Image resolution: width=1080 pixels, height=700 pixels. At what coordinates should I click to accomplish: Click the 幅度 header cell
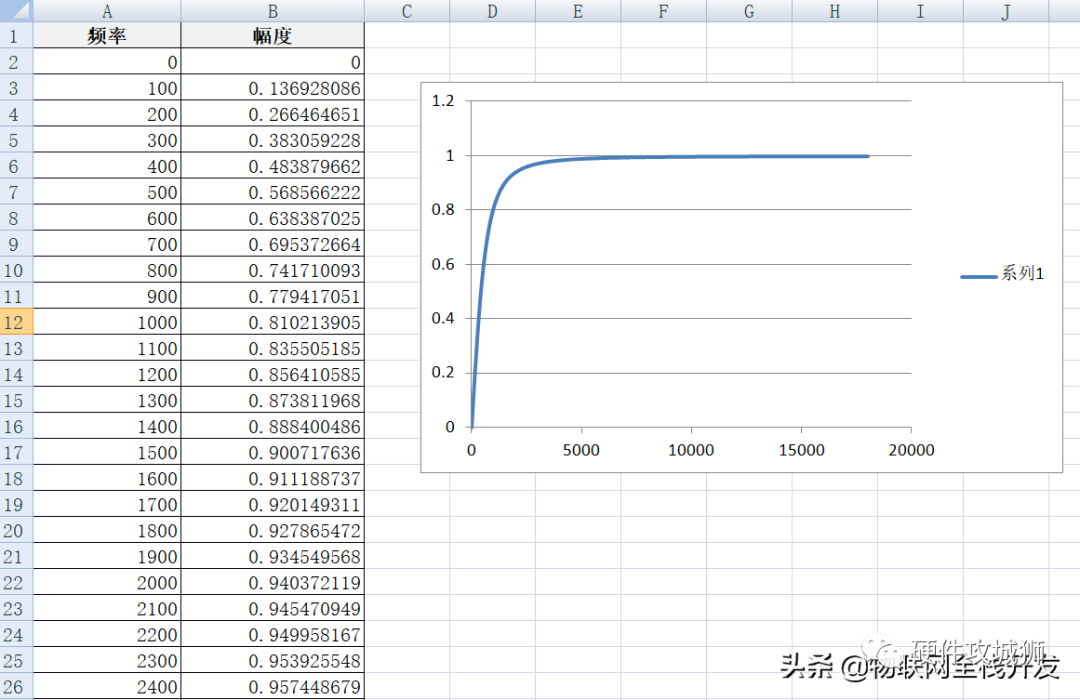273,36
